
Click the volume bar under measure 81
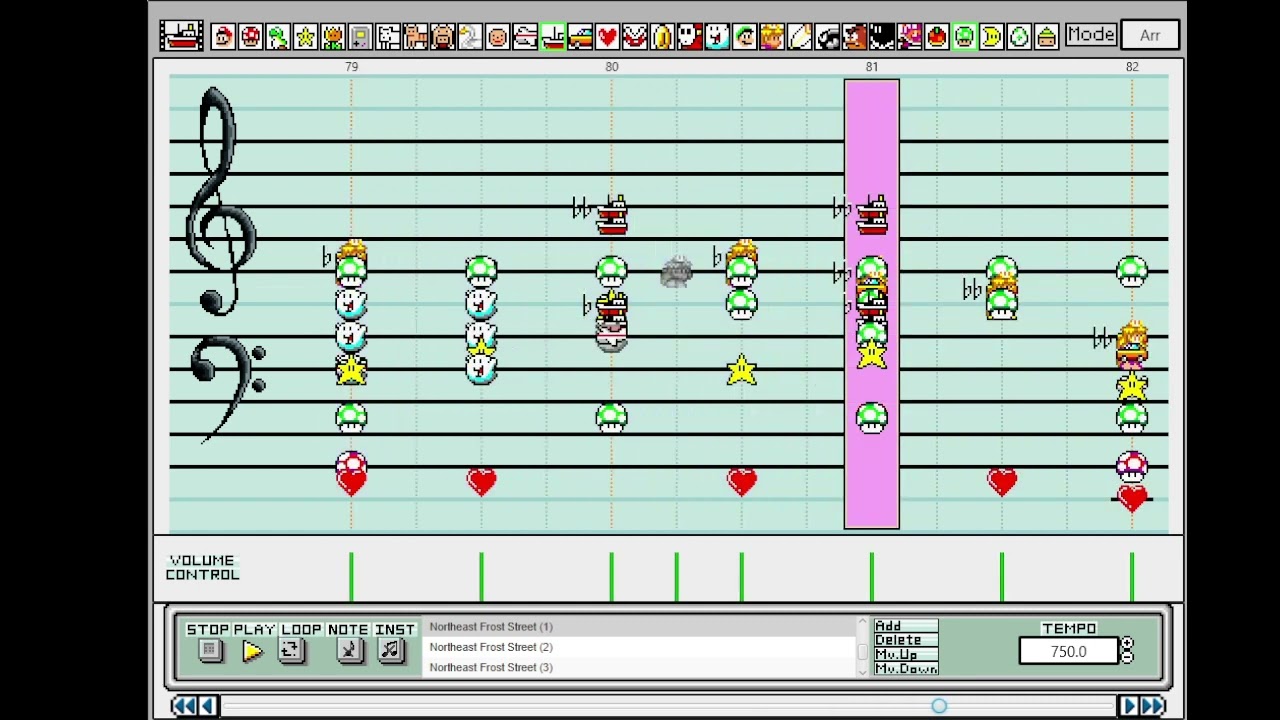[x=871, y=577]
